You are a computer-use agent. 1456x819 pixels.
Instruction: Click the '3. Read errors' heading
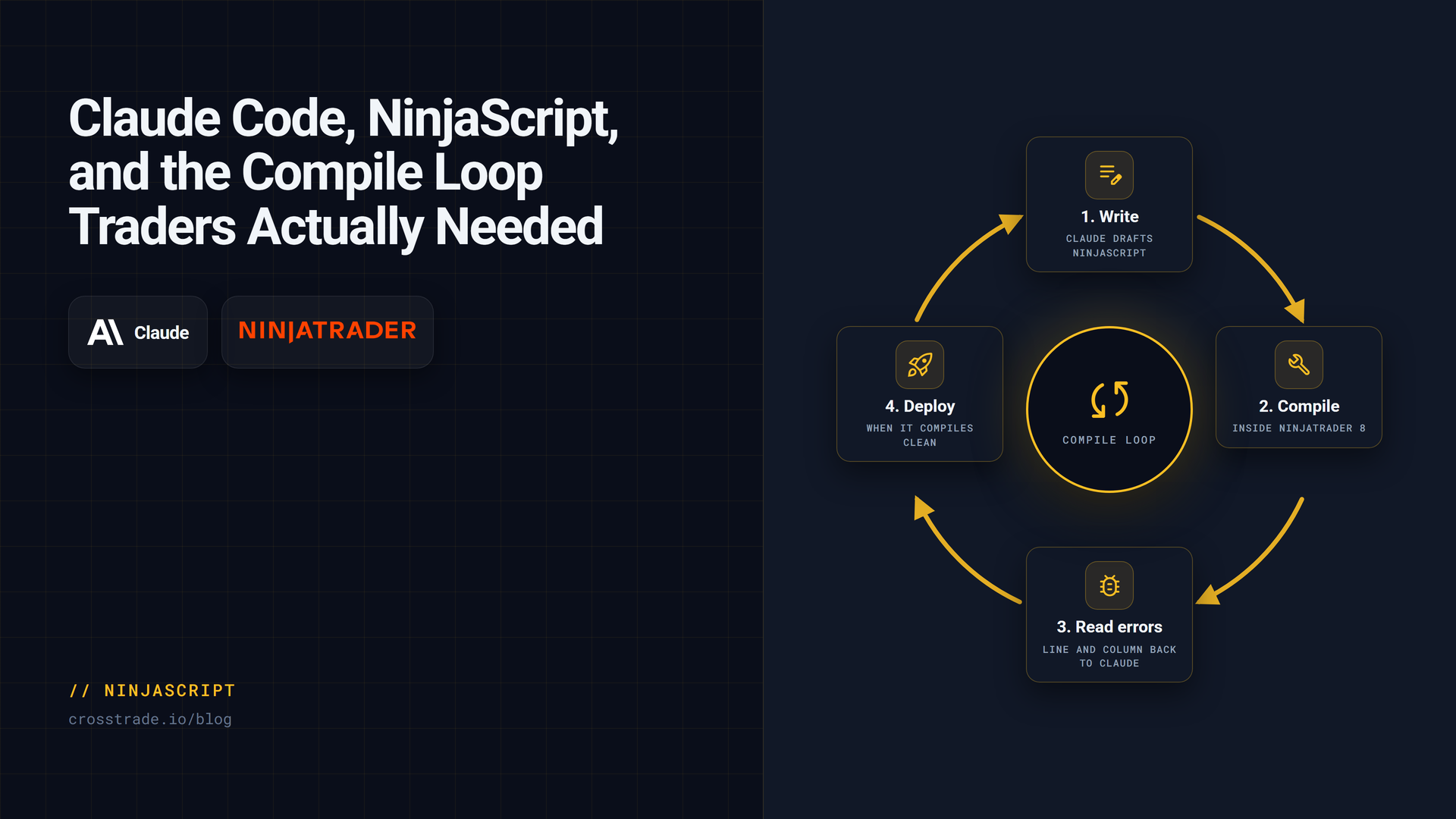(1109, 627)
